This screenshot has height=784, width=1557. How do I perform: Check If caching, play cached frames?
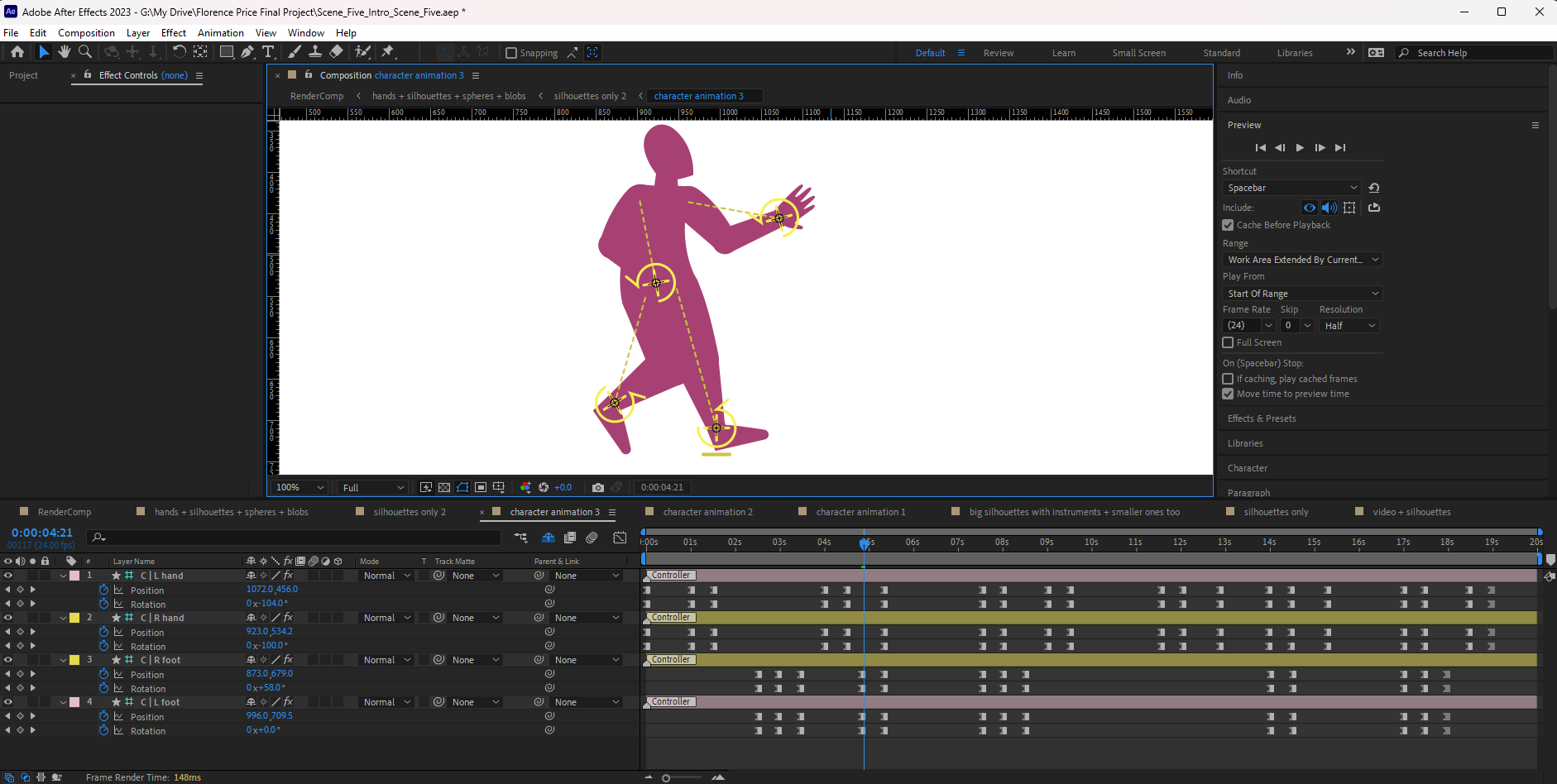point(1228,379)
